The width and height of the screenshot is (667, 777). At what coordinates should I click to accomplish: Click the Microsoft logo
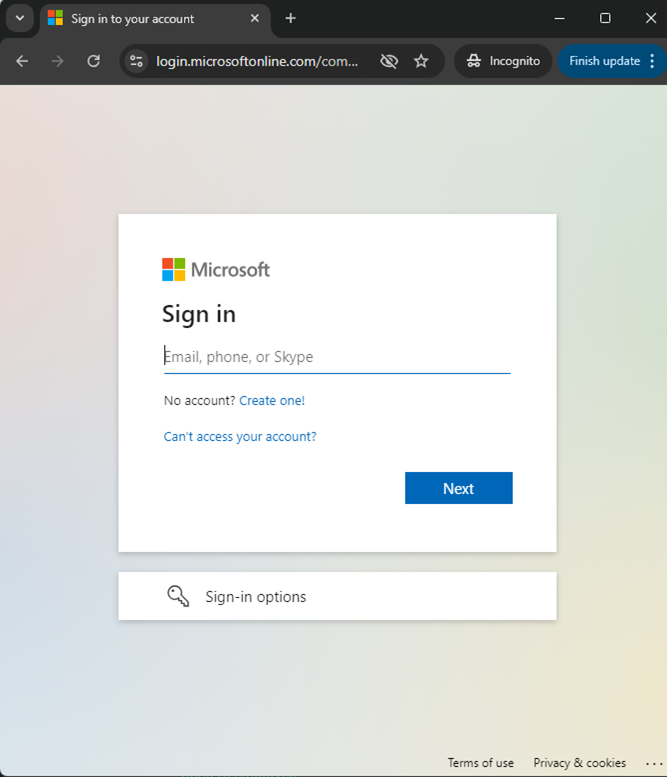click(216, 270)
